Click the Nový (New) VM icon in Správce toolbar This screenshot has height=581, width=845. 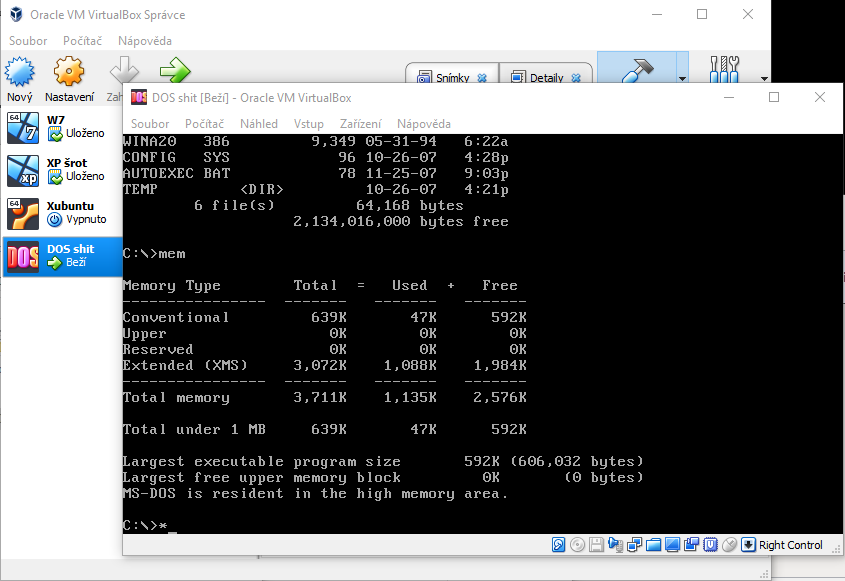coord(19,72)
